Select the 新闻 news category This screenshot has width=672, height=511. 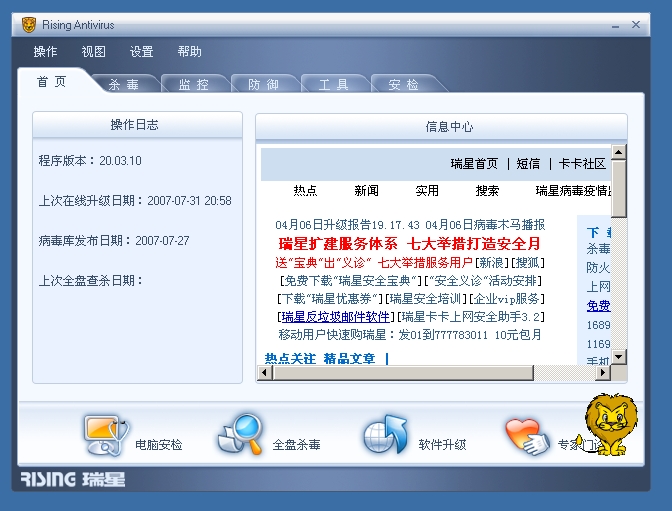click(x=366, y=190)
